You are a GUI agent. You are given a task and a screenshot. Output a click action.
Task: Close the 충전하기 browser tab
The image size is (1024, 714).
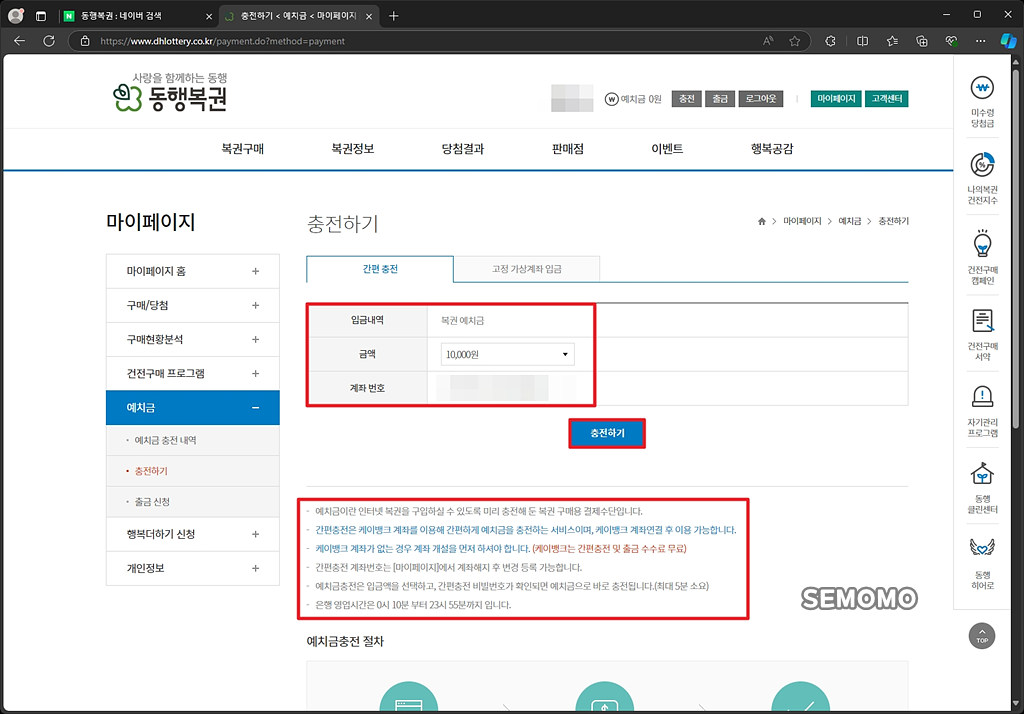point(369,16)
